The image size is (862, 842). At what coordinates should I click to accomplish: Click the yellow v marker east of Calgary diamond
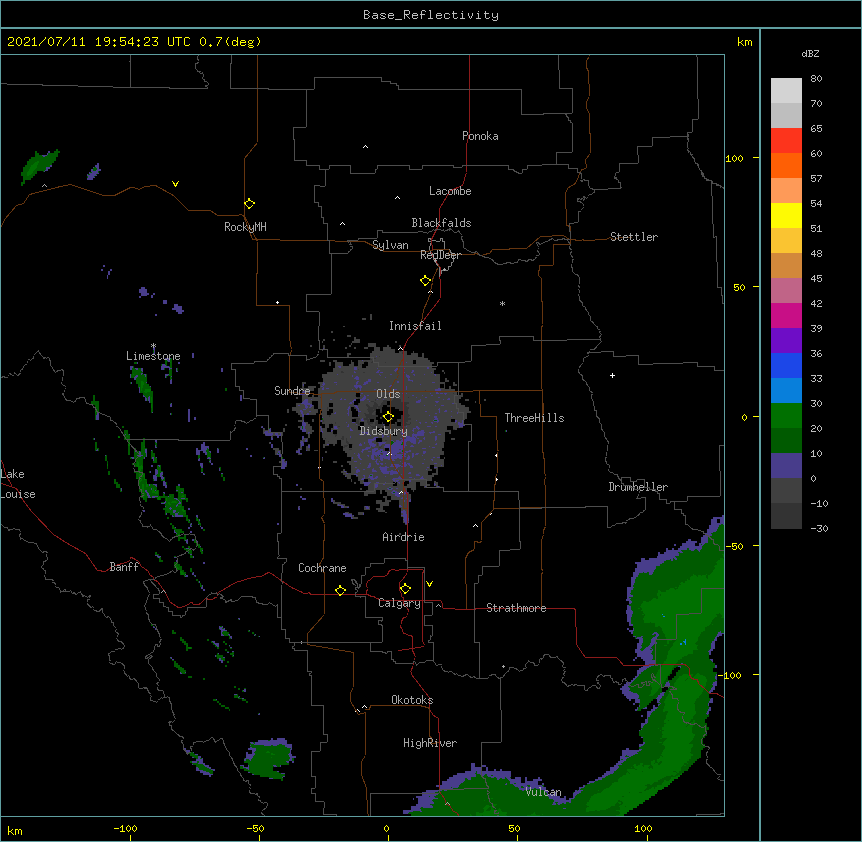coord(429,583)
